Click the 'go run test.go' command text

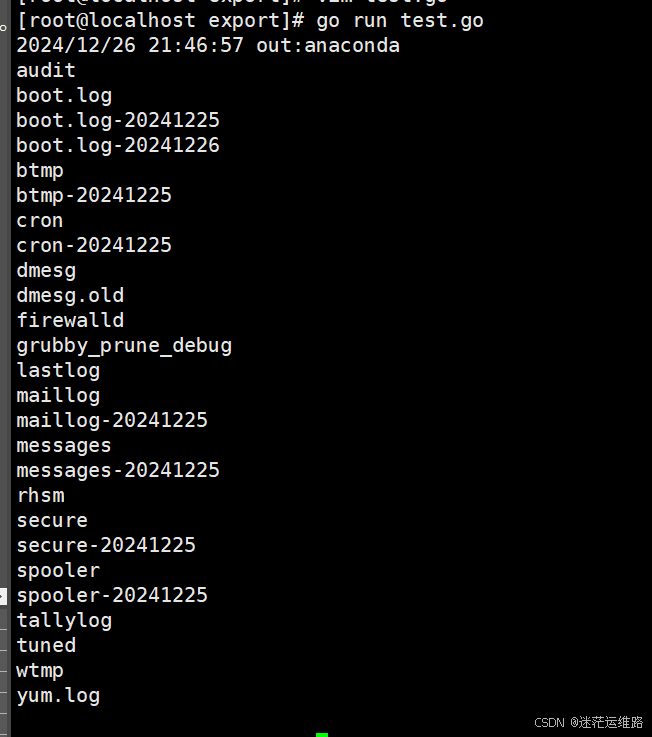pyautogui.click(x=399, y=20)
